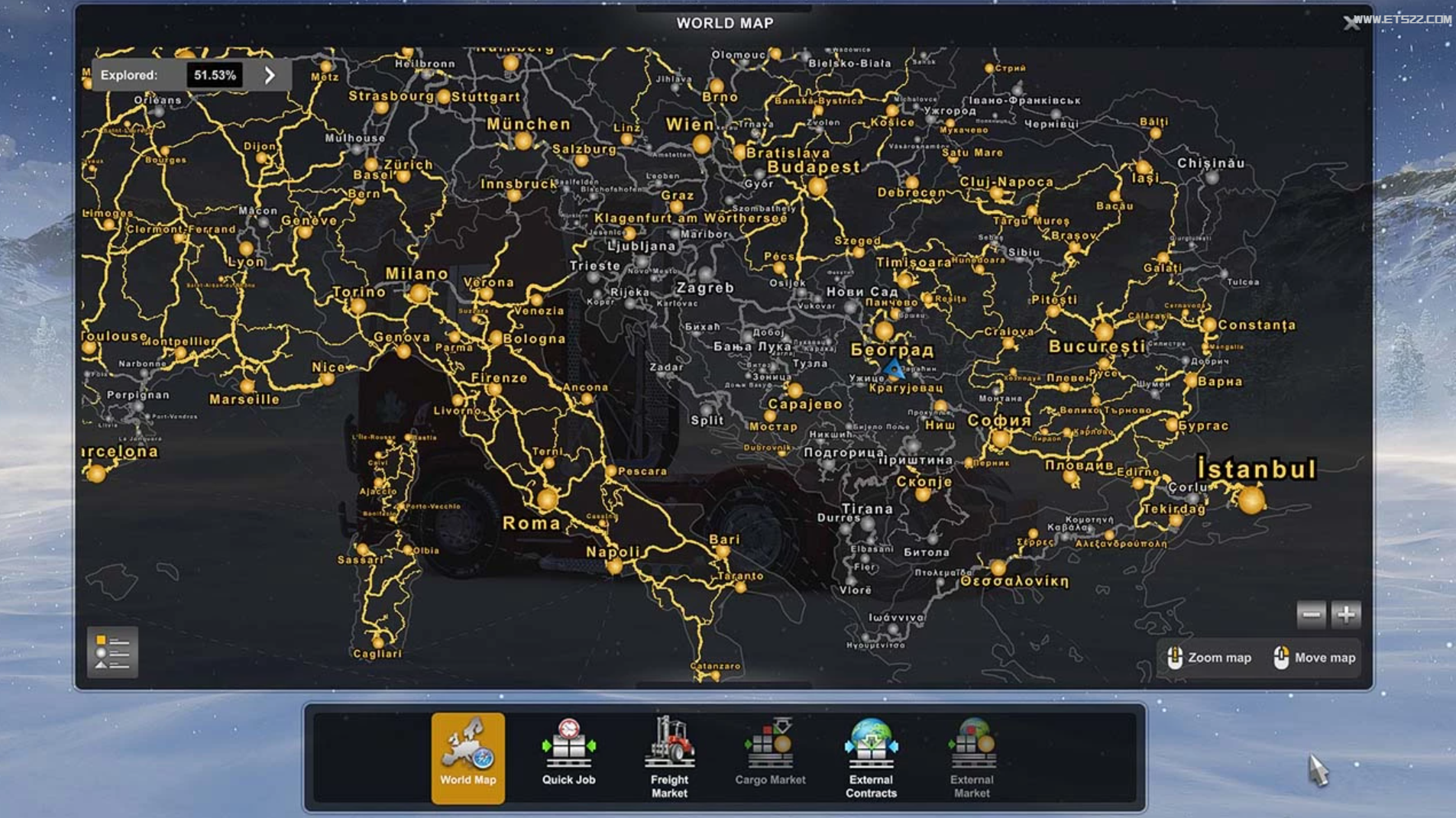Click the Zagreb city label
This screenshot has width=1456, height=818.
[705, 288]
